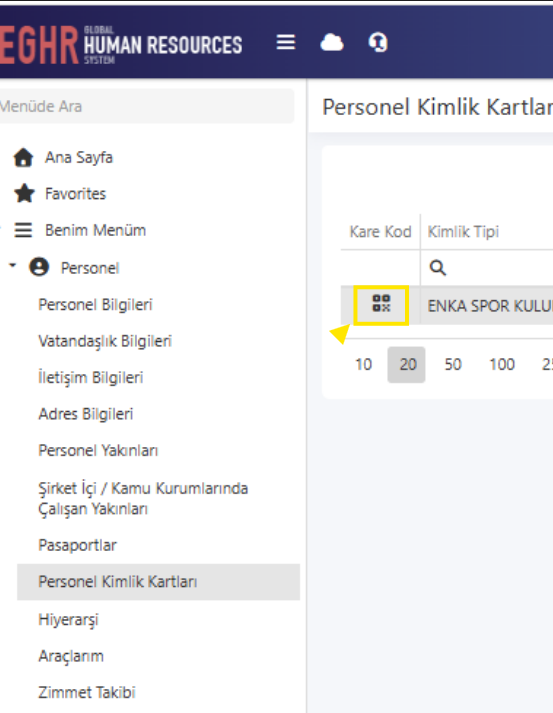Open Araçlarım
The image size is (553, 713).
click(71, 656)
